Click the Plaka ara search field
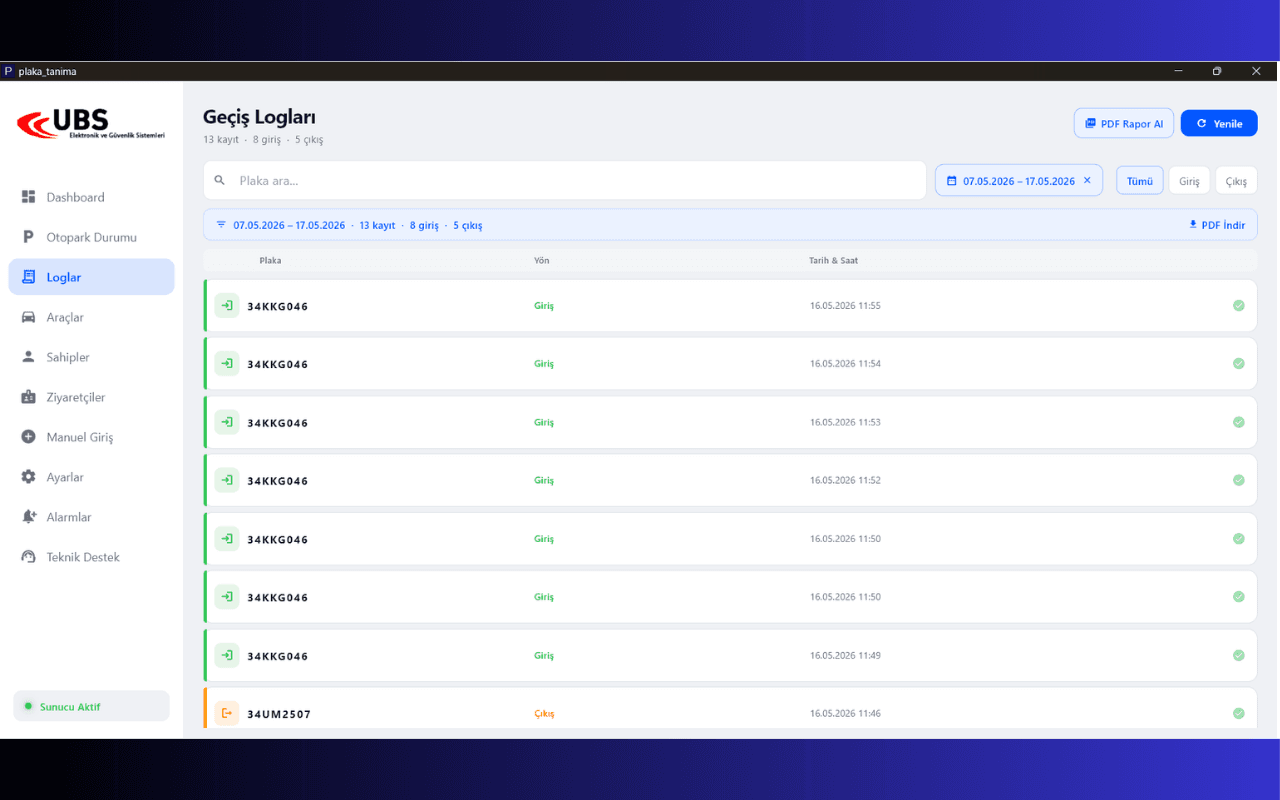 tap(565, 180)
